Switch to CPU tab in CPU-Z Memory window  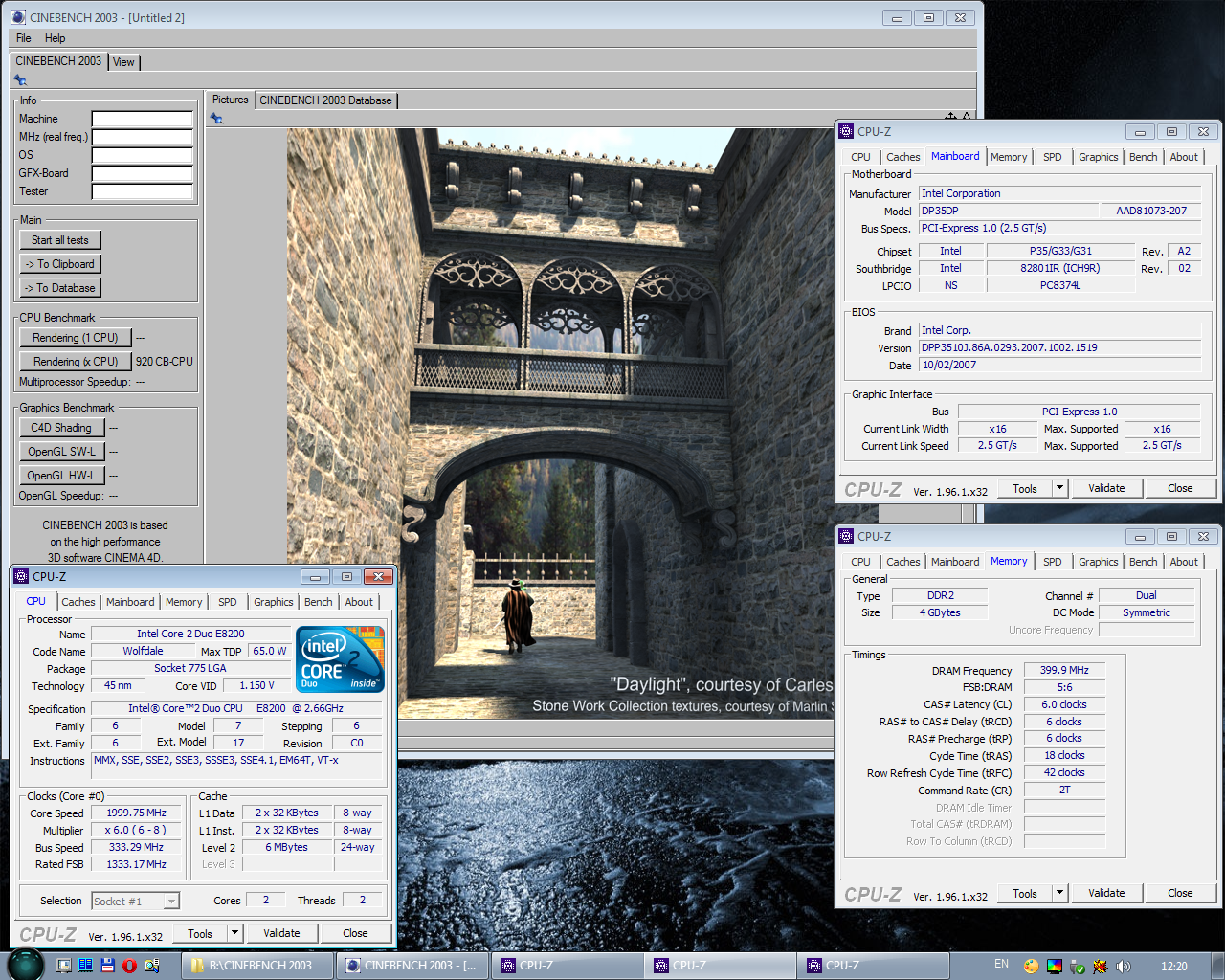click(x=861, y=562)
